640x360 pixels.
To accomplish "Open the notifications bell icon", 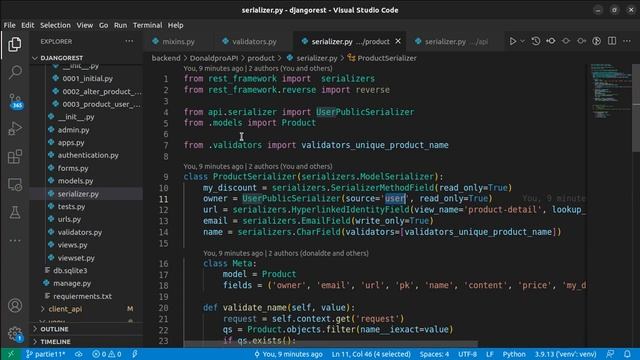I will (x=627, y=354).
